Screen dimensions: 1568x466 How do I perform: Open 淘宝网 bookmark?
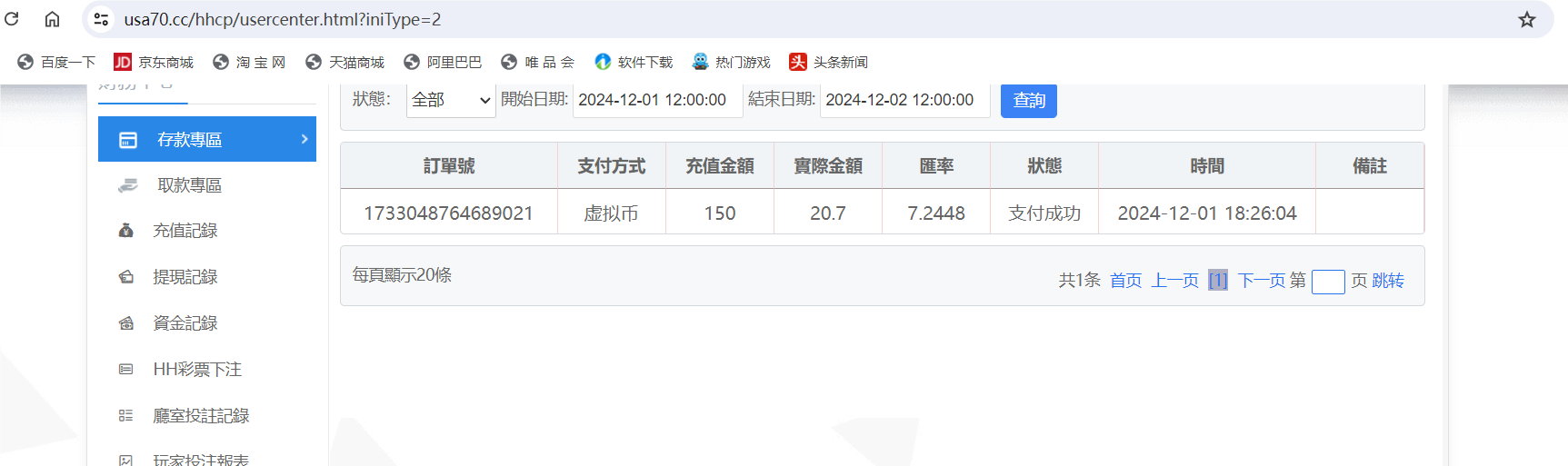[x=249, y=62]
